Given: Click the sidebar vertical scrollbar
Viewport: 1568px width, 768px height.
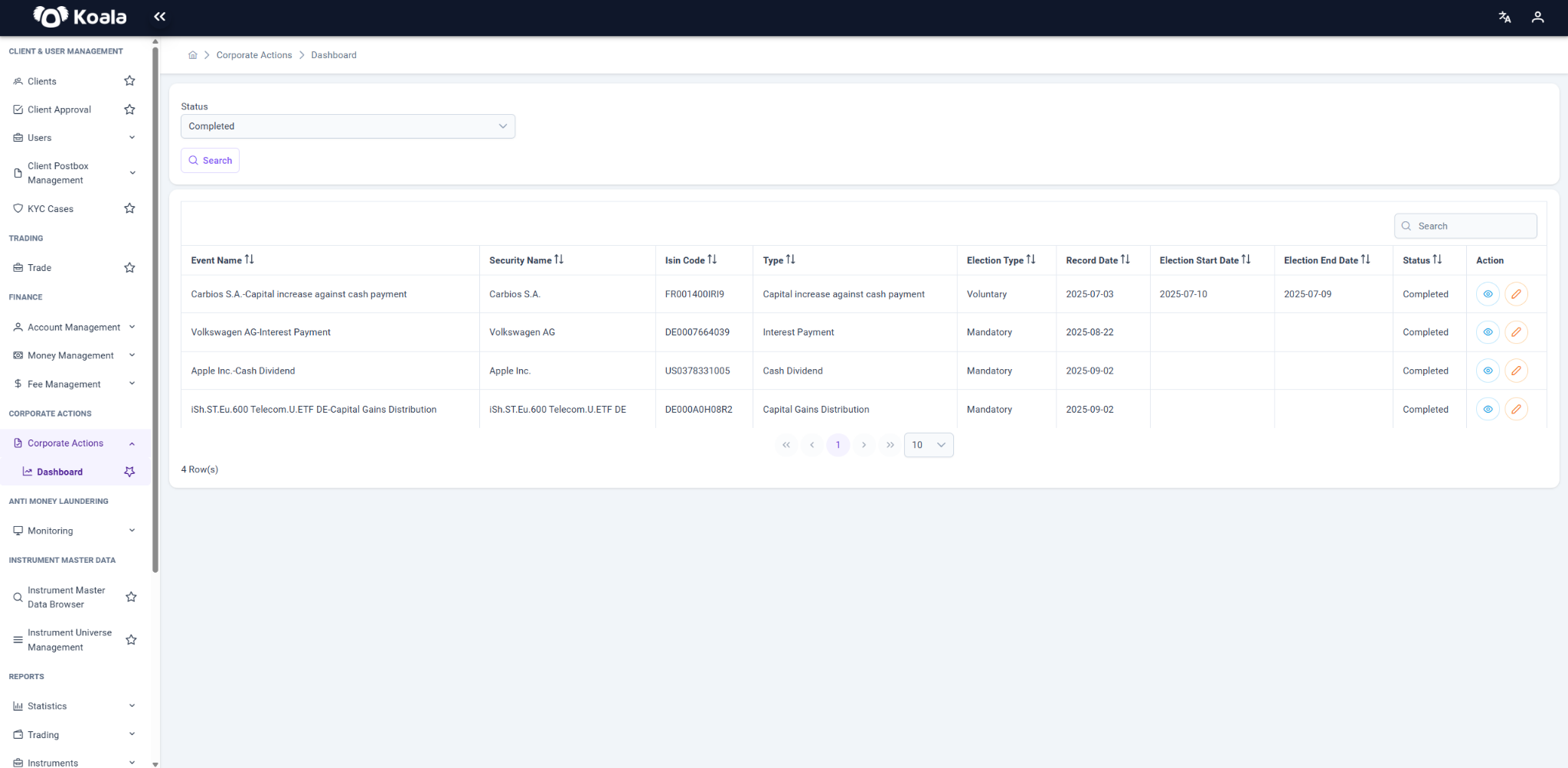Looking at the screenshot, I should 155,306.
